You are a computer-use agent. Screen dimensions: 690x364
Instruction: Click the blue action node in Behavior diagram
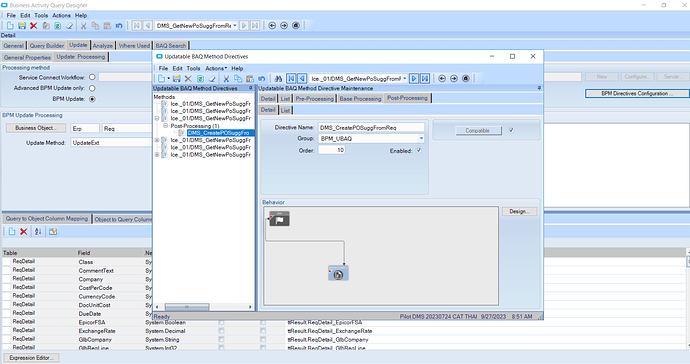338,273
